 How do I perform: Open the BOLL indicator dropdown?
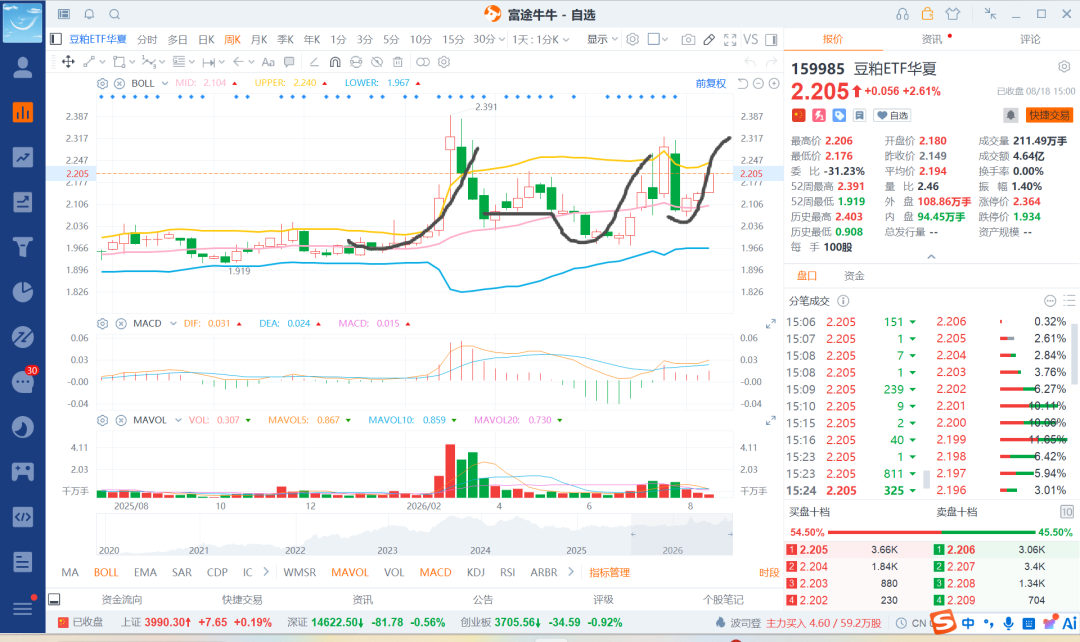pyautogui.click(x=165, y=83)
